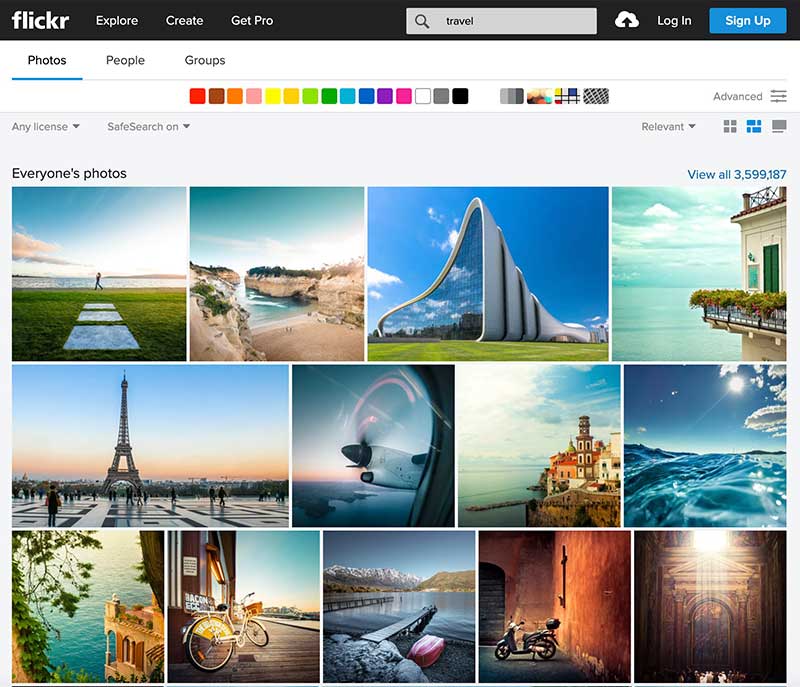Open the Explore menu
800x687 pixels.
[x=117, y=20]
